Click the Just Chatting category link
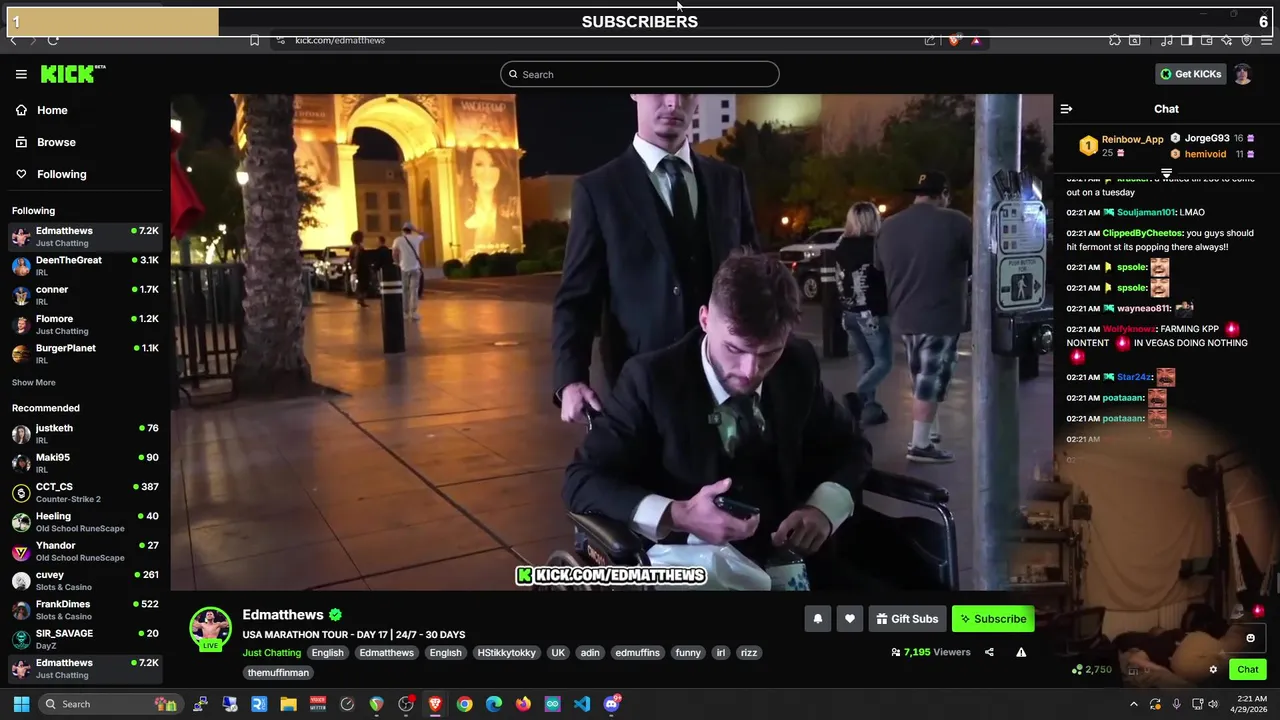This screenshot has height=720, width=1280. pos(271,652)
